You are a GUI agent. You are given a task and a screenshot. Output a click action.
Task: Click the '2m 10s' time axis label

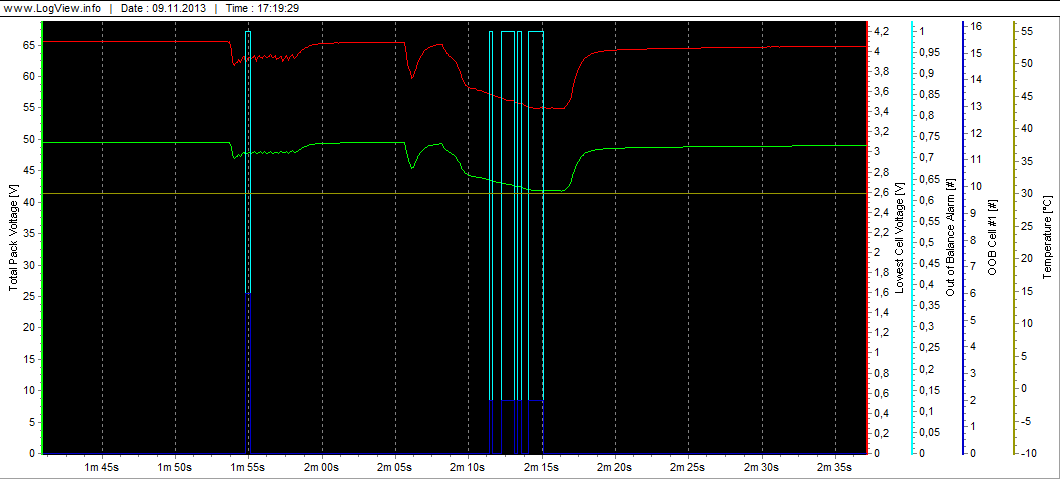[469, 467]
